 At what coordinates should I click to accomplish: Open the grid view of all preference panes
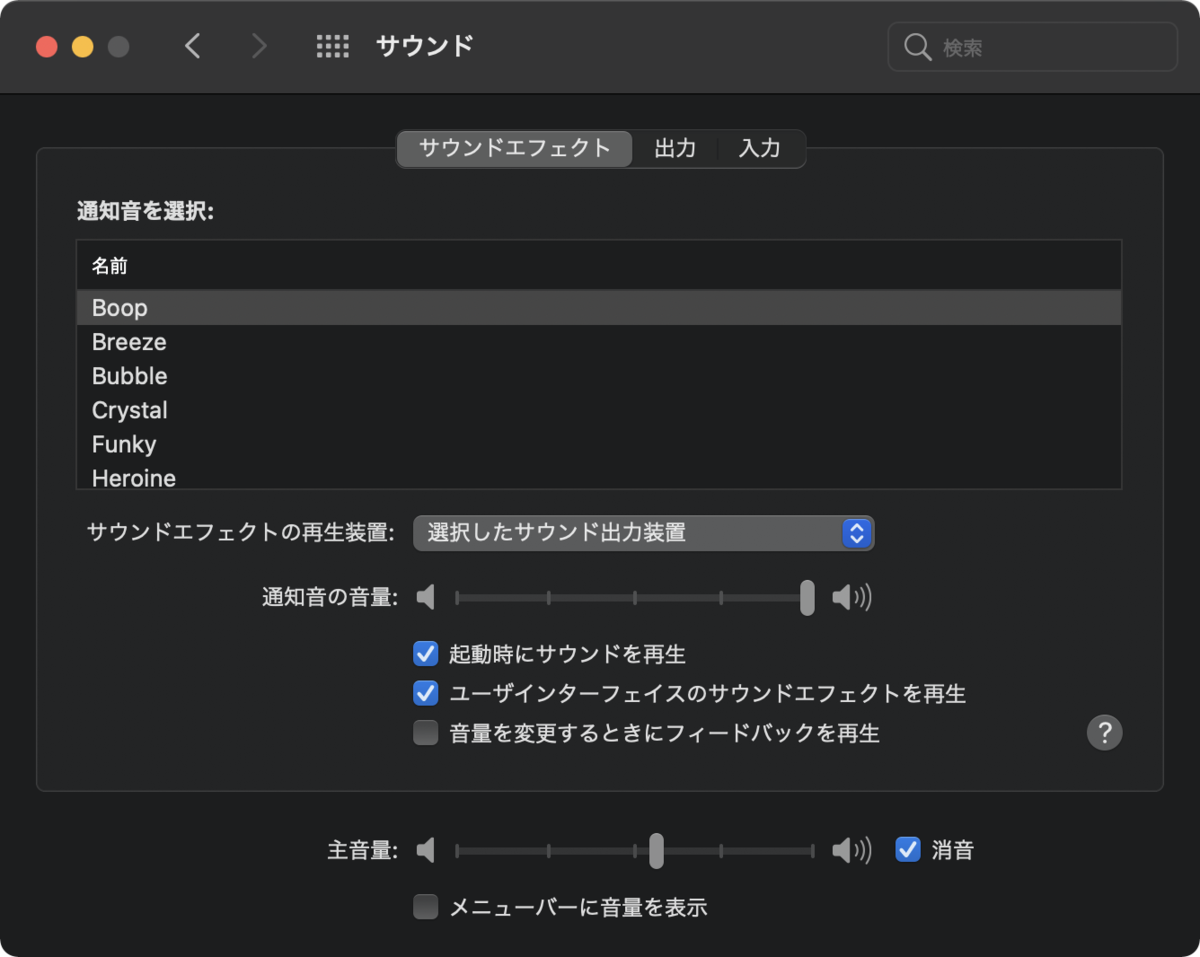pos(333,46)
